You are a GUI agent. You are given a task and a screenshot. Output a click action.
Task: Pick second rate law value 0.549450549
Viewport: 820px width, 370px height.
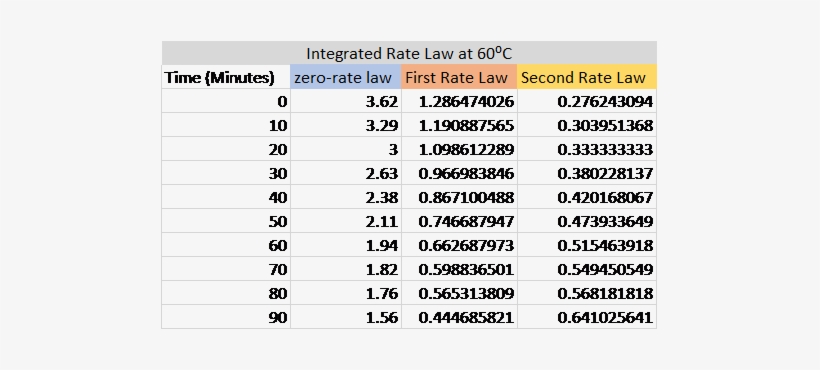tap(587, 270)
